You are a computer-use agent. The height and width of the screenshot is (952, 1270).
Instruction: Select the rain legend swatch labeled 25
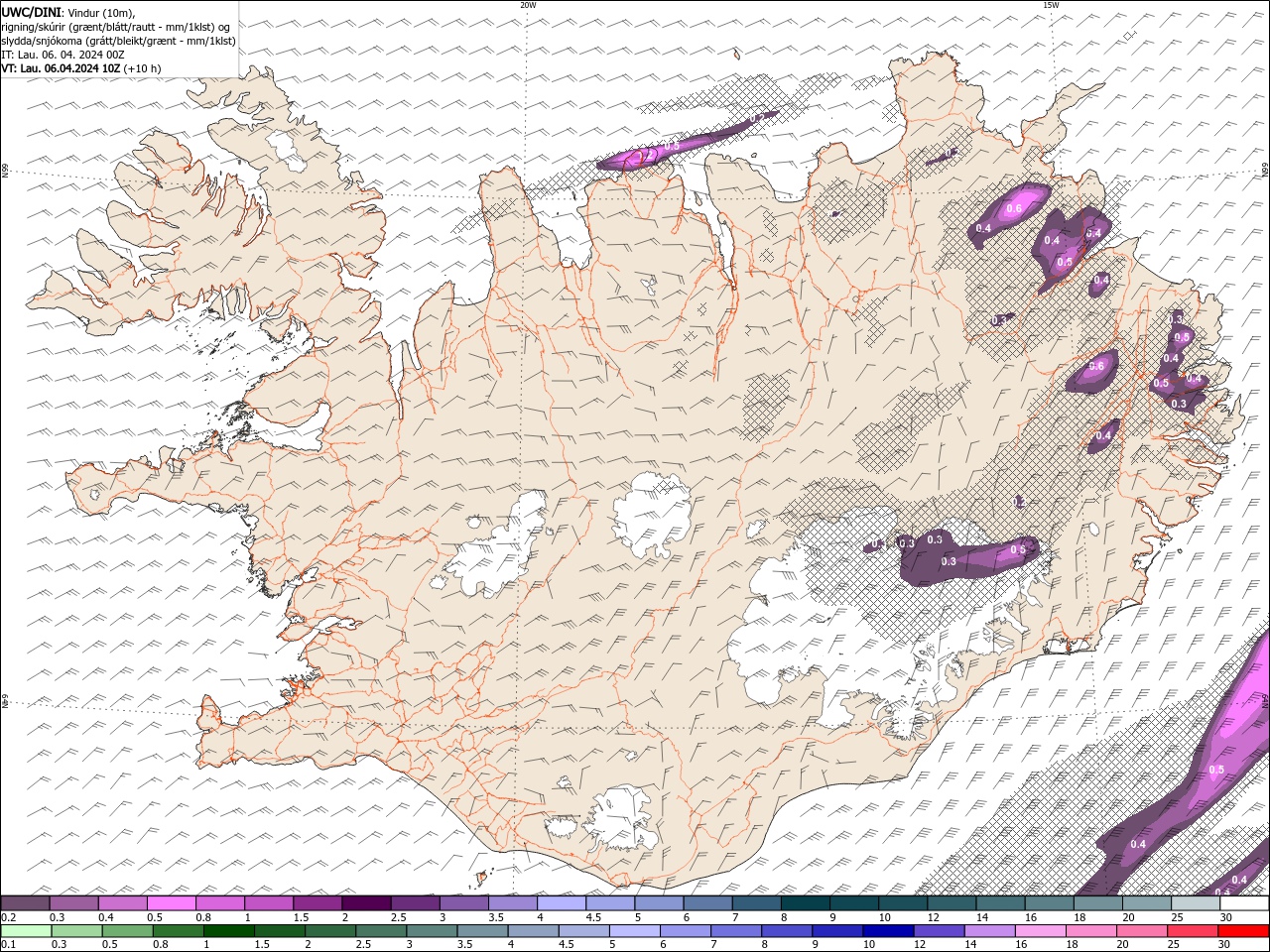(1192, 931)
